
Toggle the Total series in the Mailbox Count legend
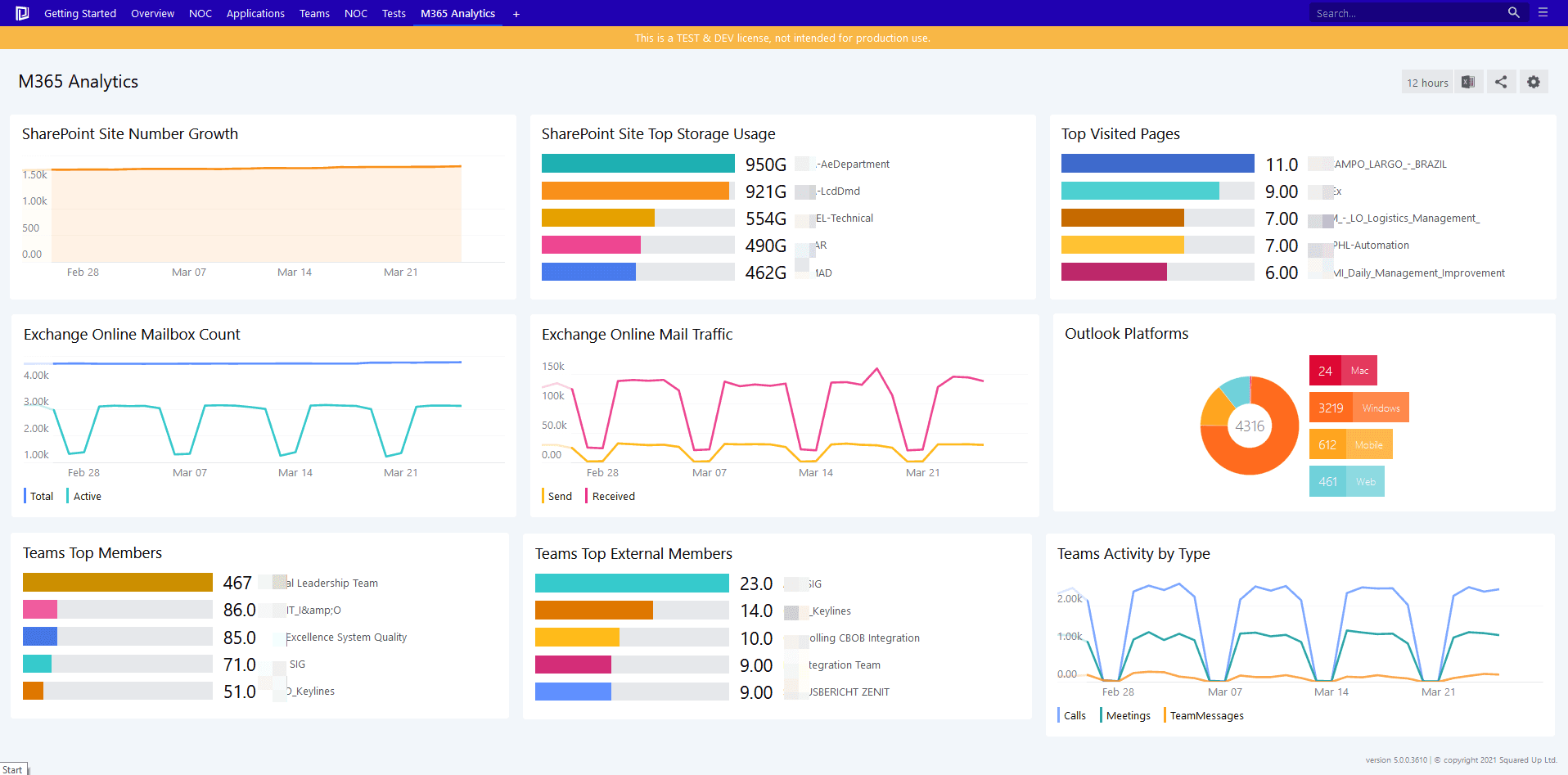41,496
